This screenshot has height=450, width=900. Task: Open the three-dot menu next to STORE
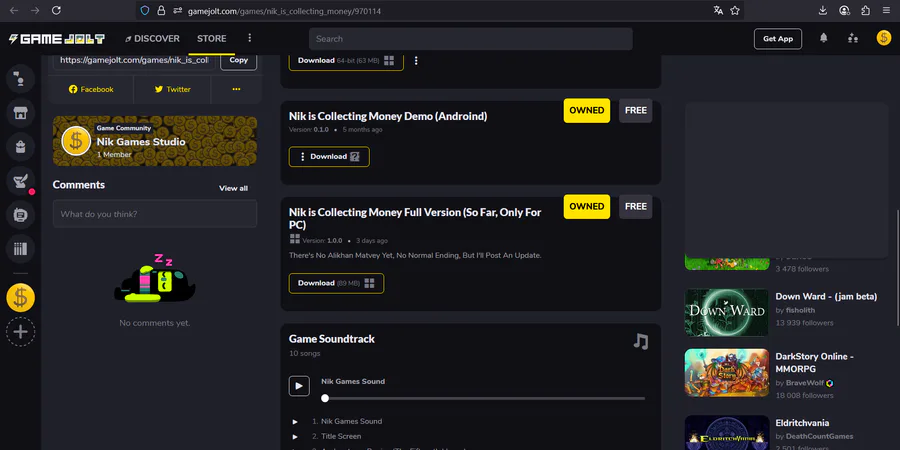tap(249, 38)
